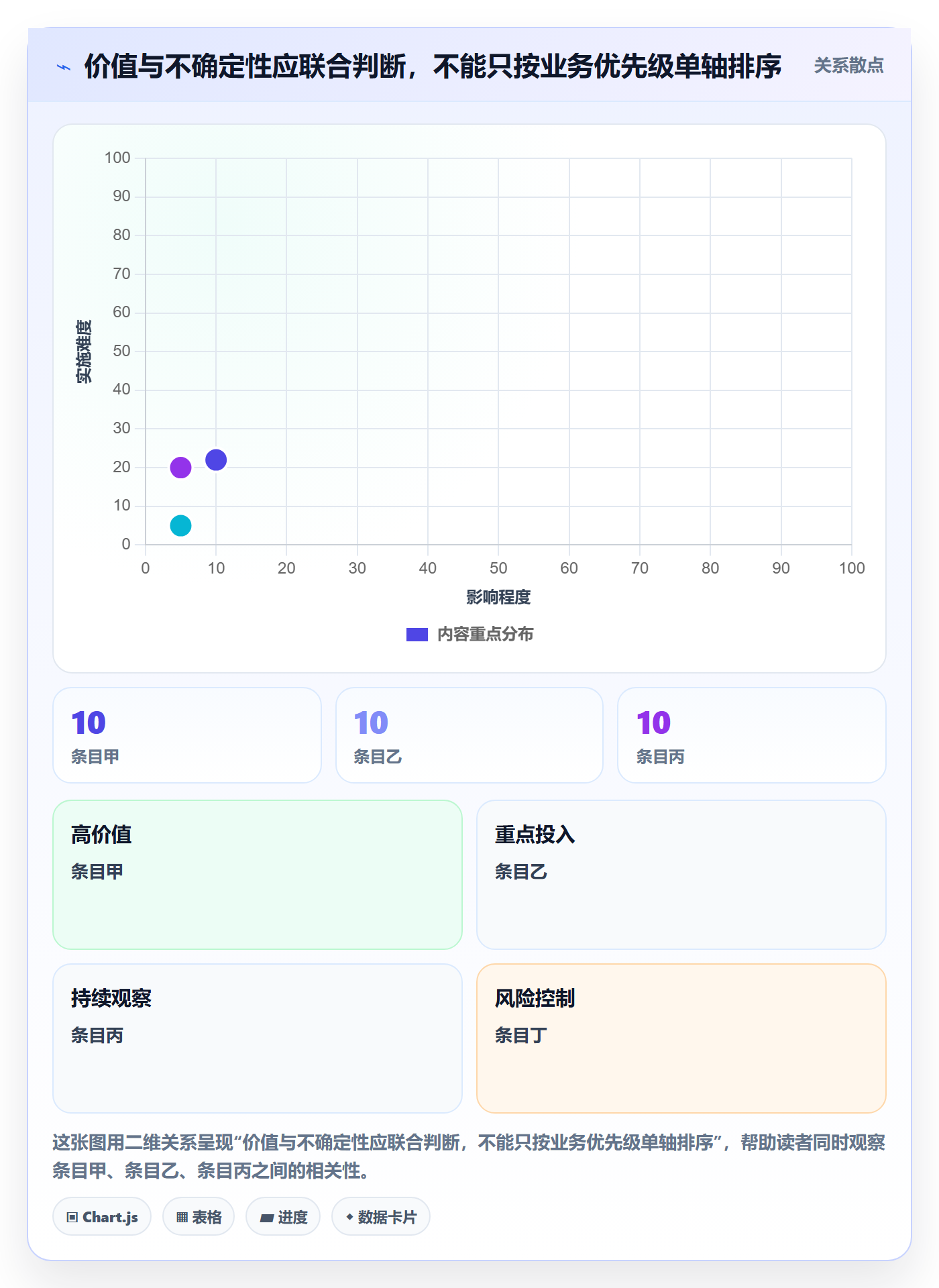Click the 重点投入 quadrant card
939x1288 pixels.
(681, 875)
